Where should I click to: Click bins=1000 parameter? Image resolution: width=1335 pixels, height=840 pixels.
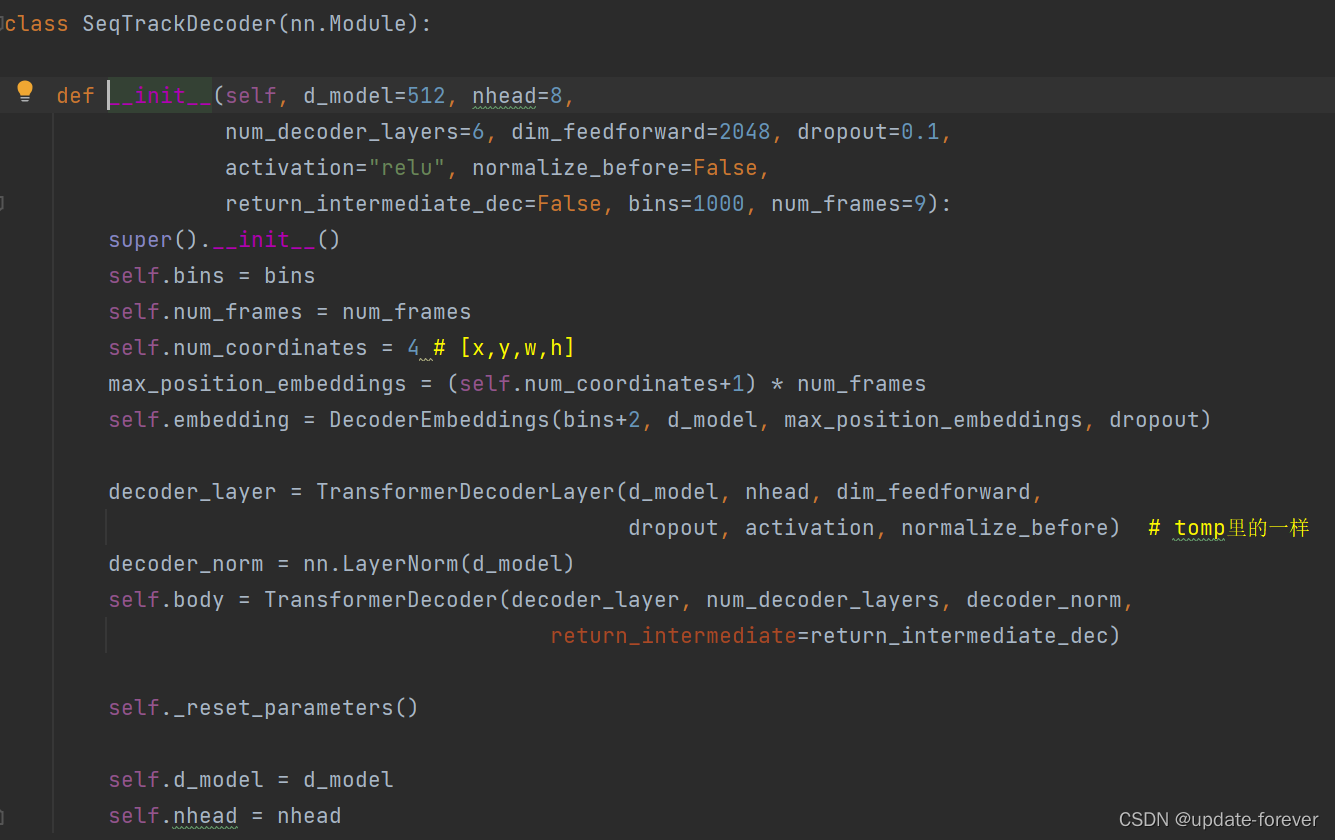(x=686, y=204)
